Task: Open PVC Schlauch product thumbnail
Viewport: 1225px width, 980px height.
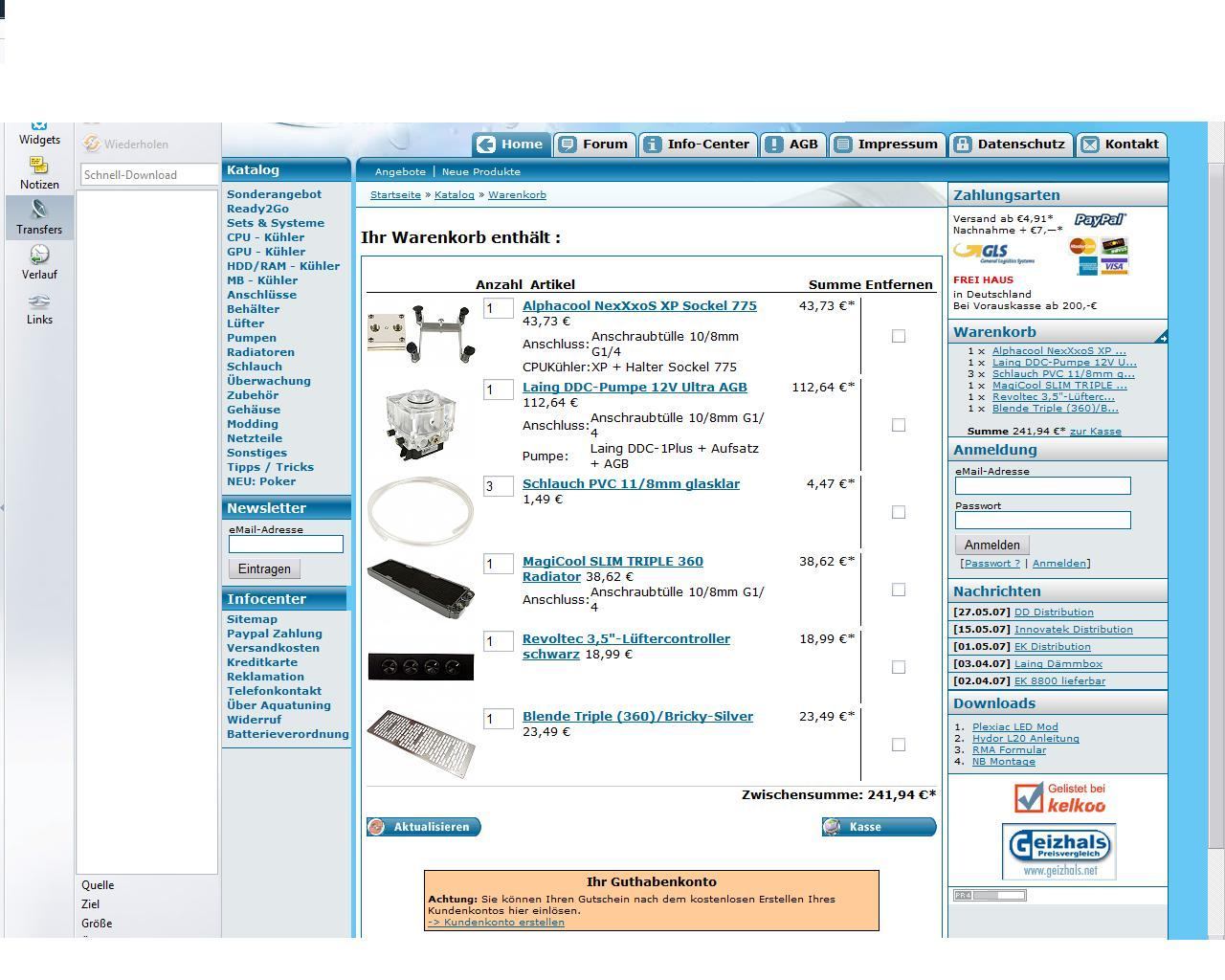Action: coord(420,512)
